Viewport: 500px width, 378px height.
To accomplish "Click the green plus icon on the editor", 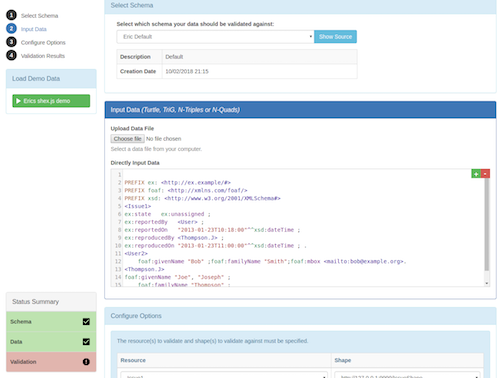I will (x=476, y=174).
